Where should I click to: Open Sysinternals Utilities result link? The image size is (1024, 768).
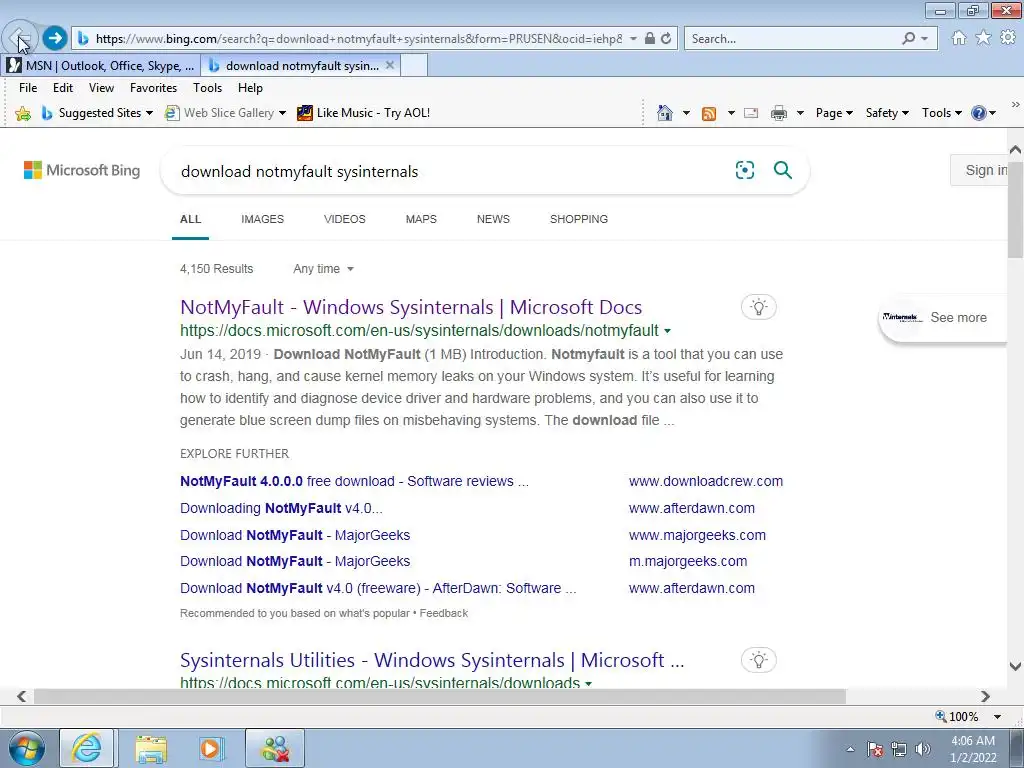click(x=432, y=660)
